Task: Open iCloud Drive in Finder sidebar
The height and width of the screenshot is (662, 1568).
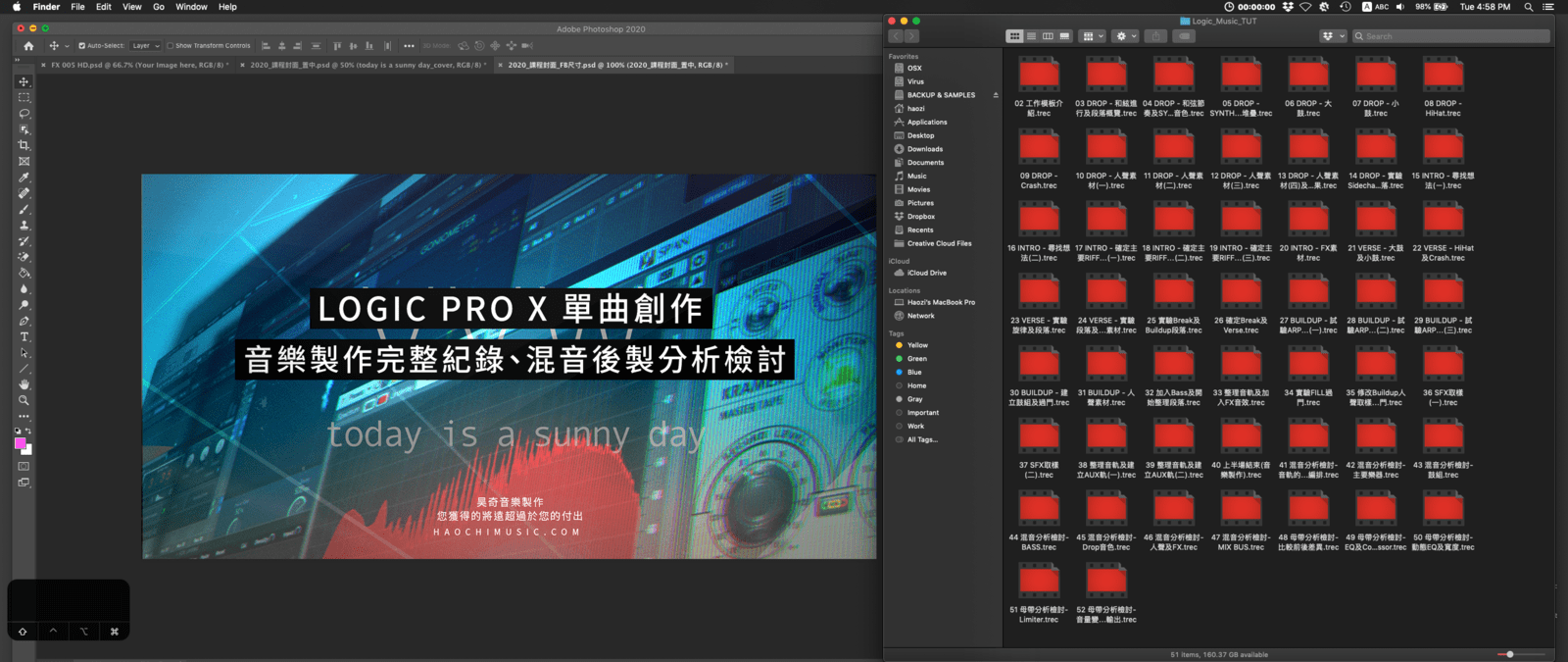Action: 926,273
